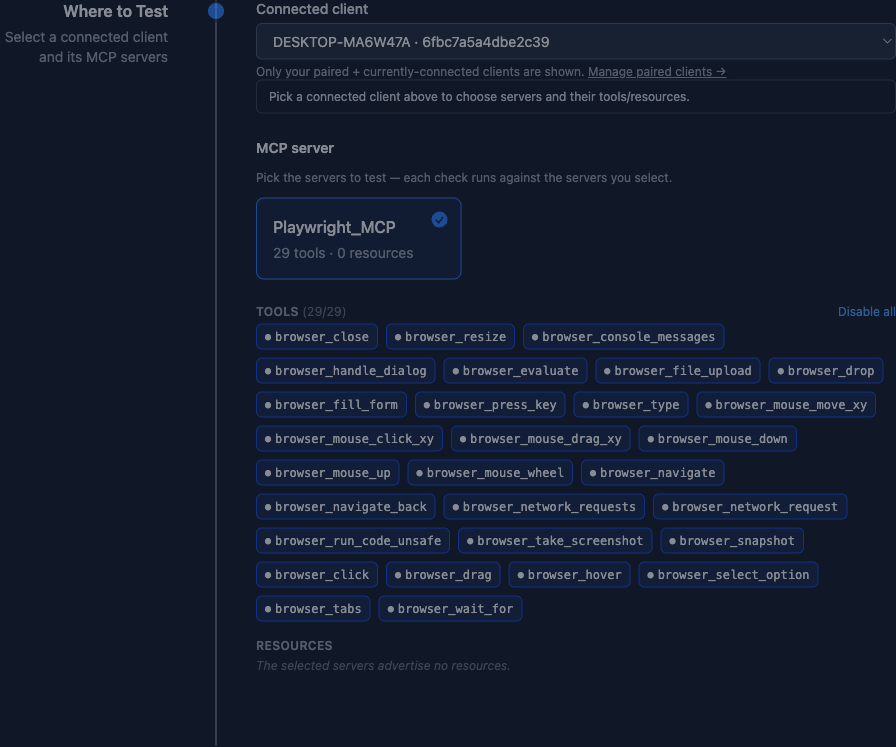Toggle the browser_file_upload tool

[678, 370]
